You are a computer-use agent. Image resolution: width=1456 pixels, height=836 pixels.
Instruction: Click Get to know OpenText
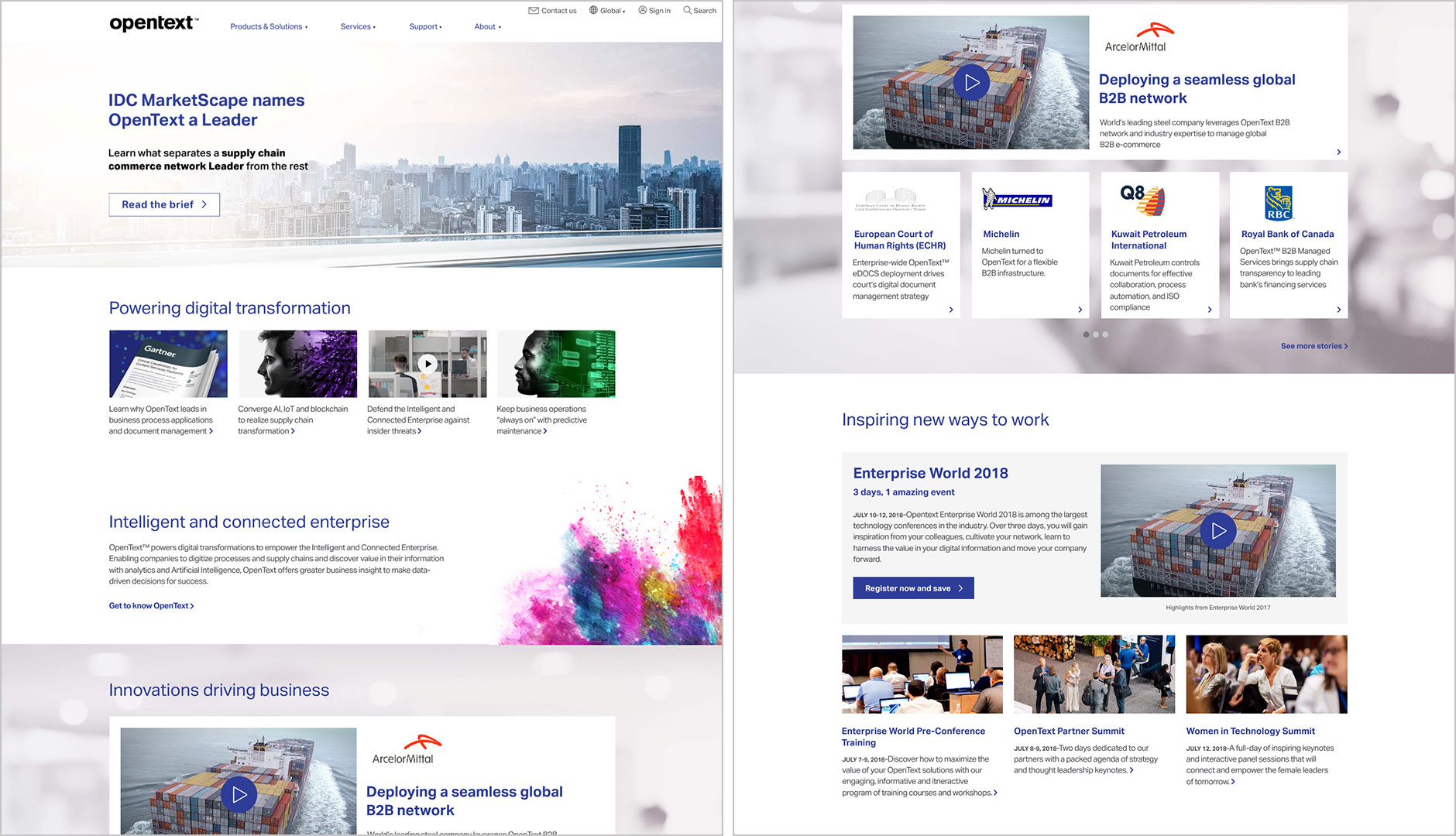coord(151,606)
